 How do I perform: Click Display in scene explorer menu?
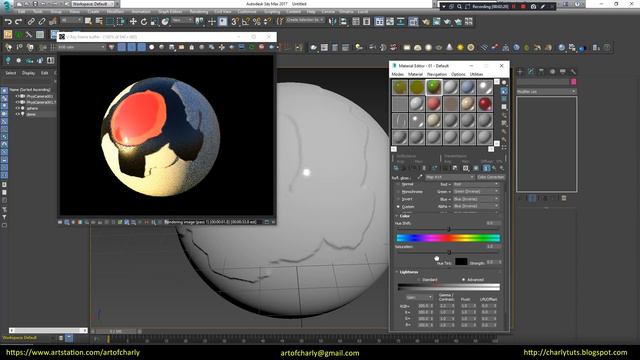[28, 73]
